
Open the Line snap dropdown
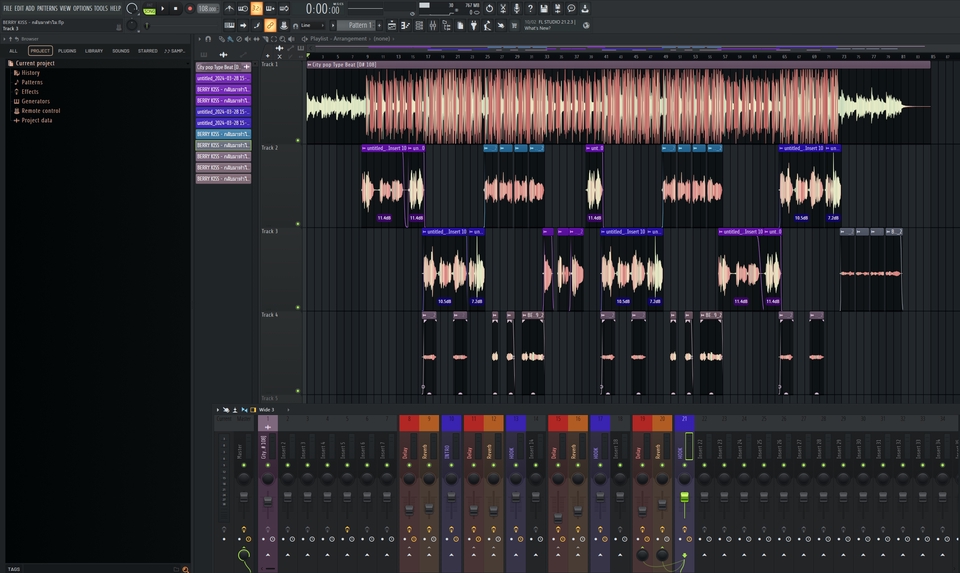click(315, 25)
